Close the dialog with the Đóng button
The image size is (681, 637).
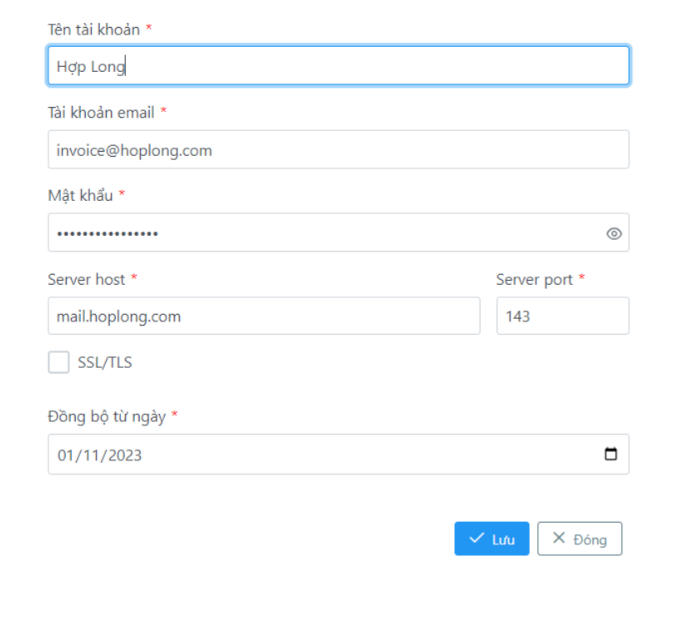579,539
